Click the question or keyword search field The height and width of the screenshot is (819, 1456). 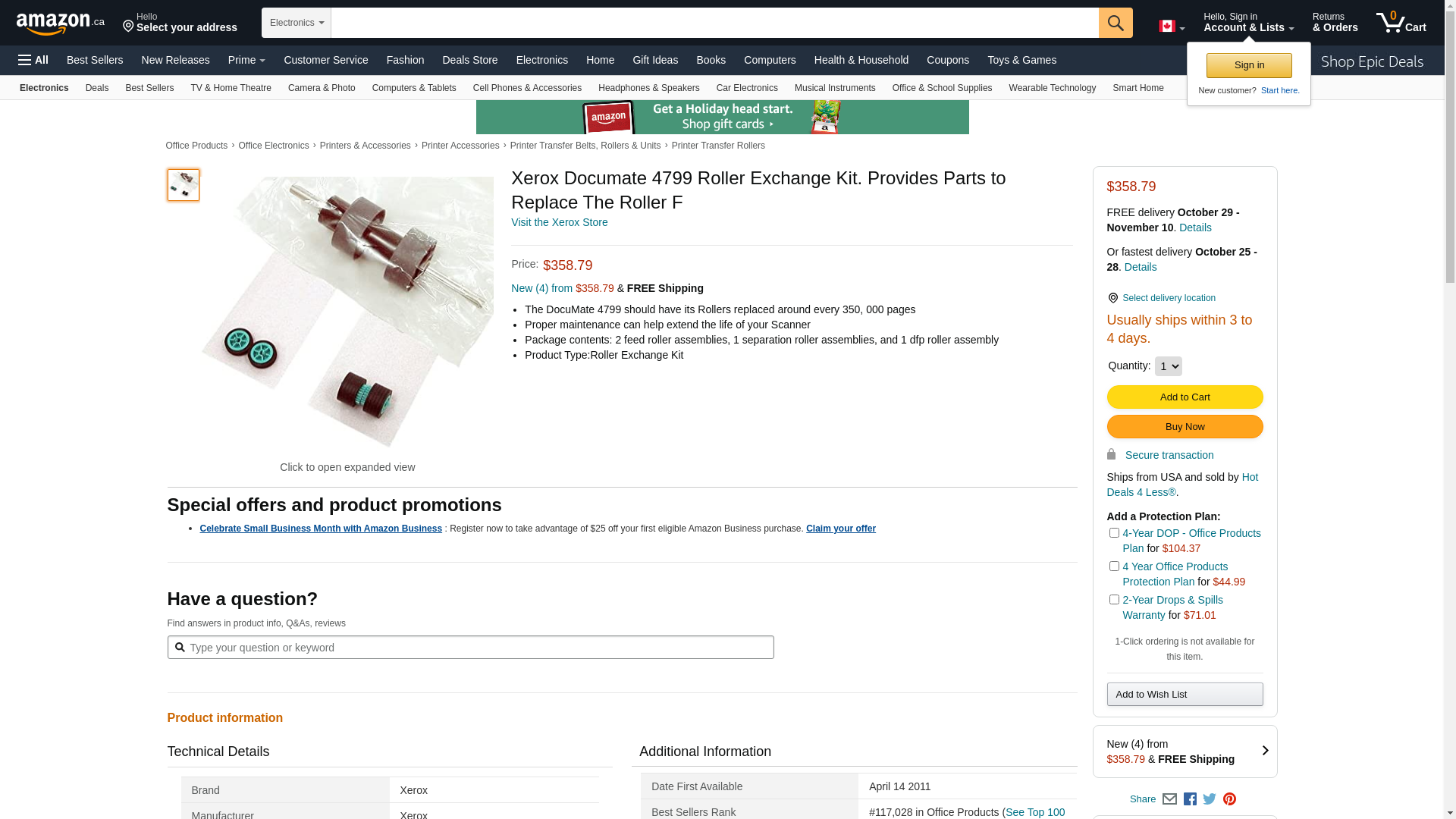click(x=478, y=648)
